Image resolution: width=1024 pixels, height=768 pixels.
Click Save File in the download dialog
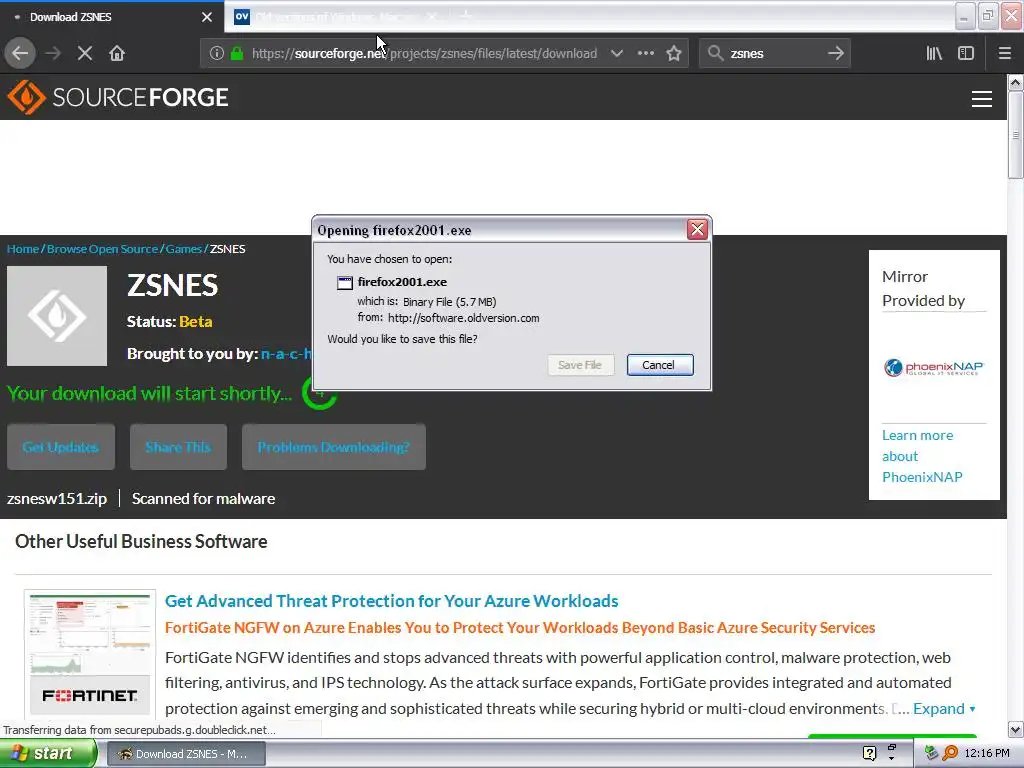[580, 365]
